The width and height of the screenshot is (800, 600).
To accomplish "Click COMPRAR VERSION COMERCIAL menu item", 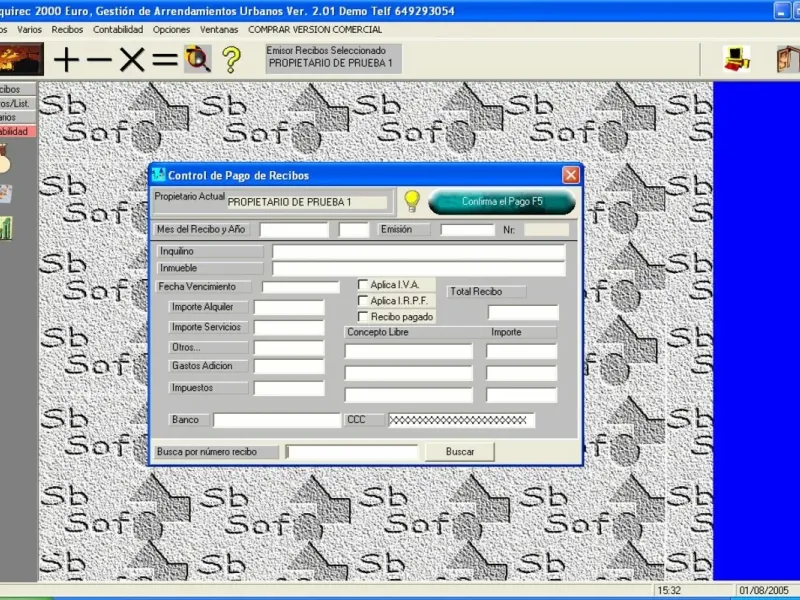I will pos(315,30).
